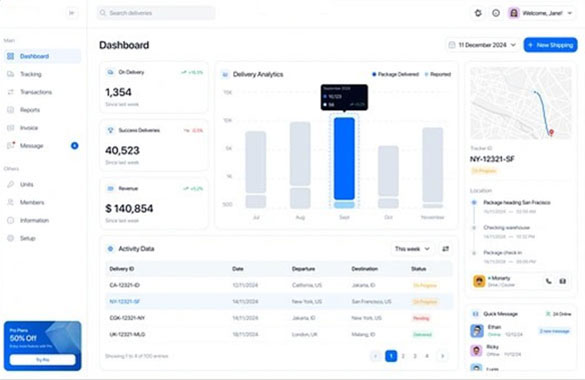585x380 pixels.
Task: Click the On Delivery card icon
Action: point(110,72)
